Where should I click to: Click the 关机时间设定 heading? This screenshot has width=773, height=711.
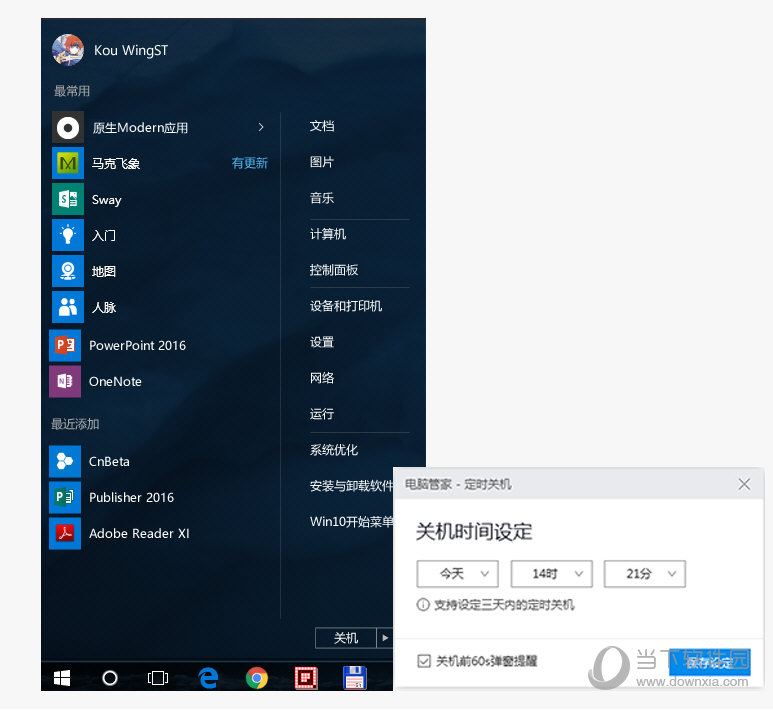click(474, 532)
